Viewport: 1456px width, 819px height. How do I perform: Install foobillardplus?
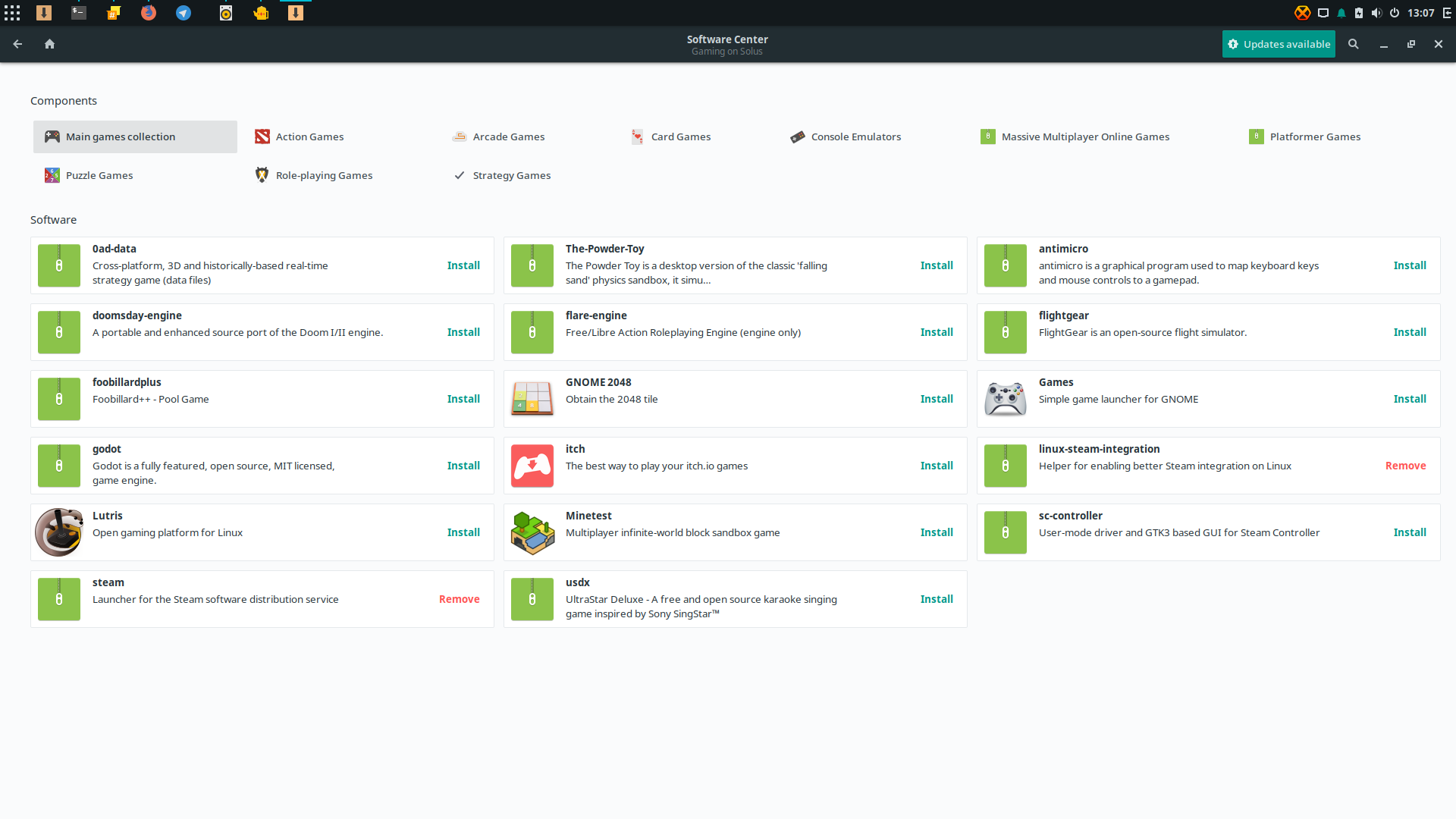(x=463, y=399)
